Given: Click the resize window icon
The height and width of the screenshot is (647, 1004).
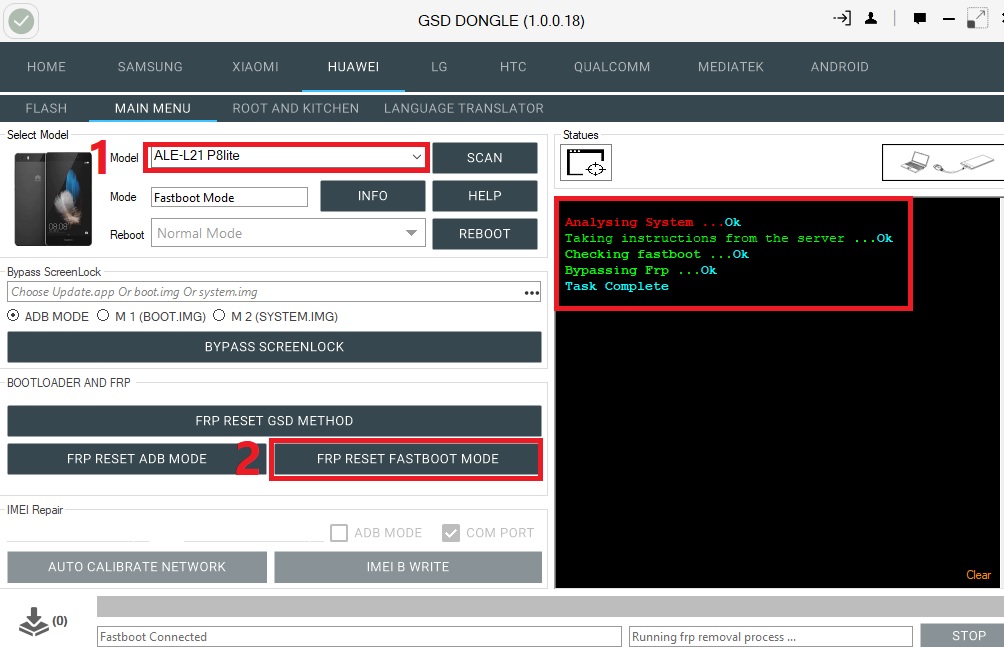Looking at the screenshot, I should (977, 18).
